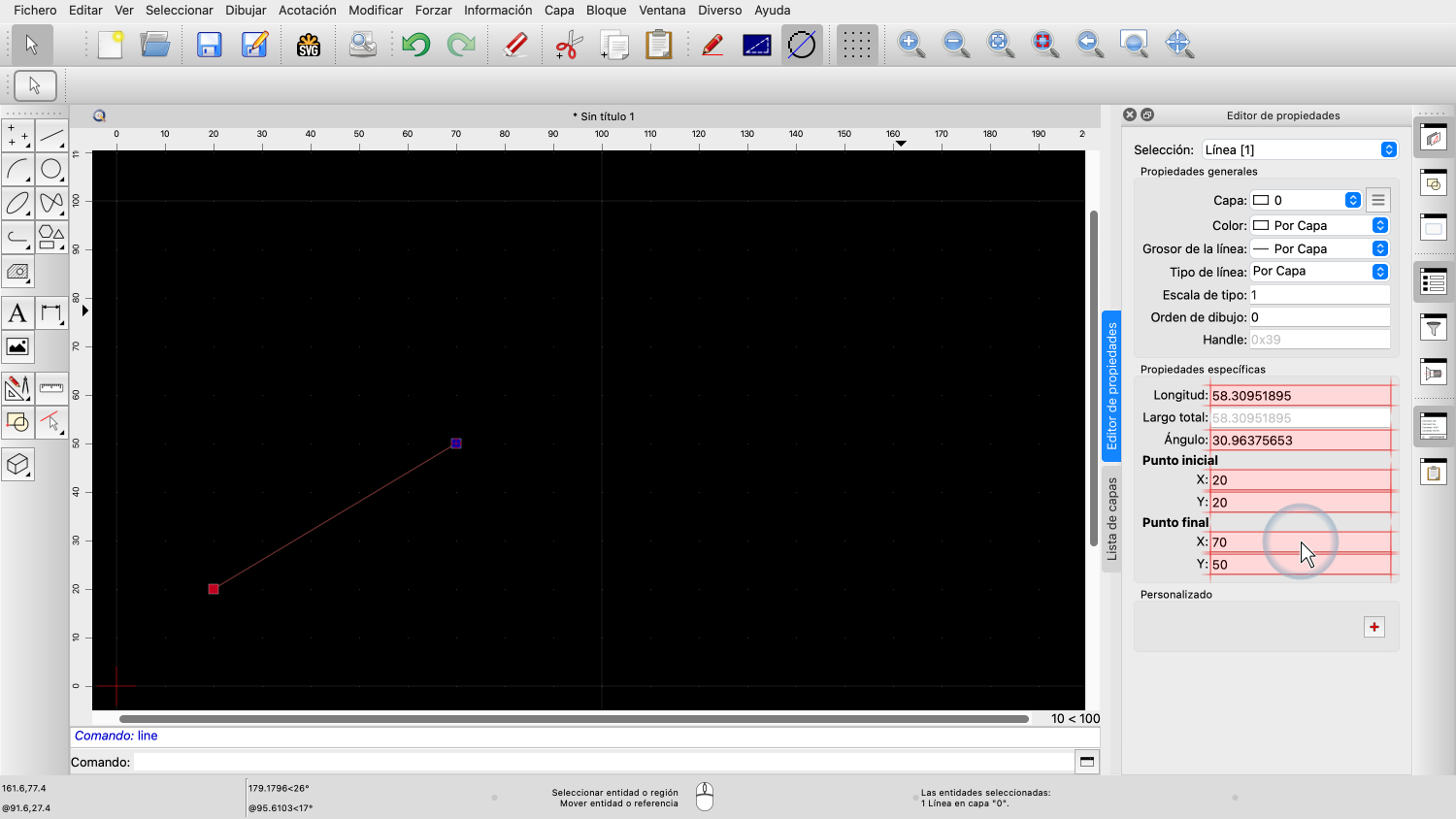Image resolution: width=1456 pixels, height=819 pixels.
Task: Open the Acotación menu
Action: click(307, 10)
